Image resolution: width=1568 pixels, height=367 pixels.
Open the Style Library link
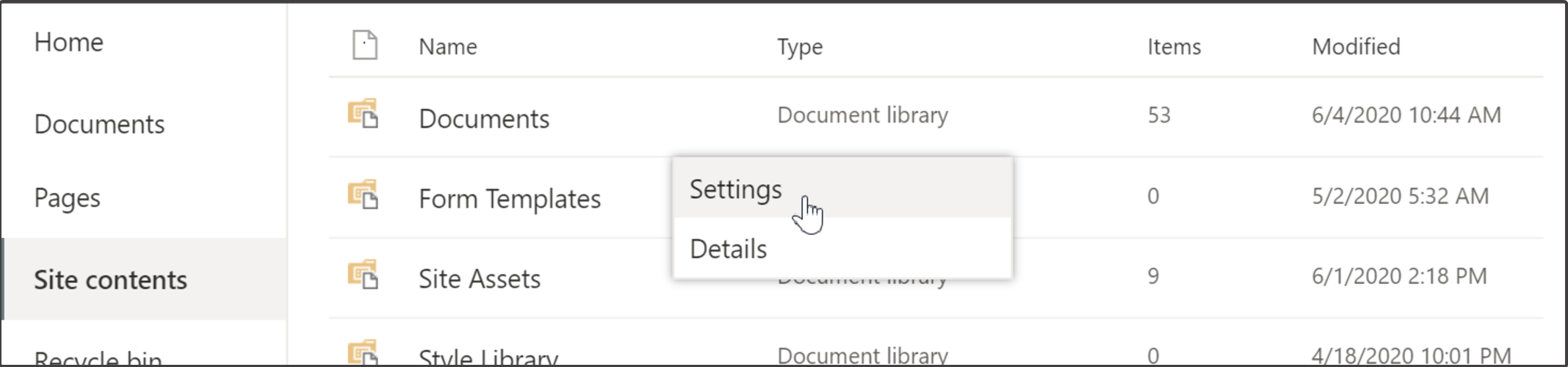pyautogui.click(x=488, y=357)
